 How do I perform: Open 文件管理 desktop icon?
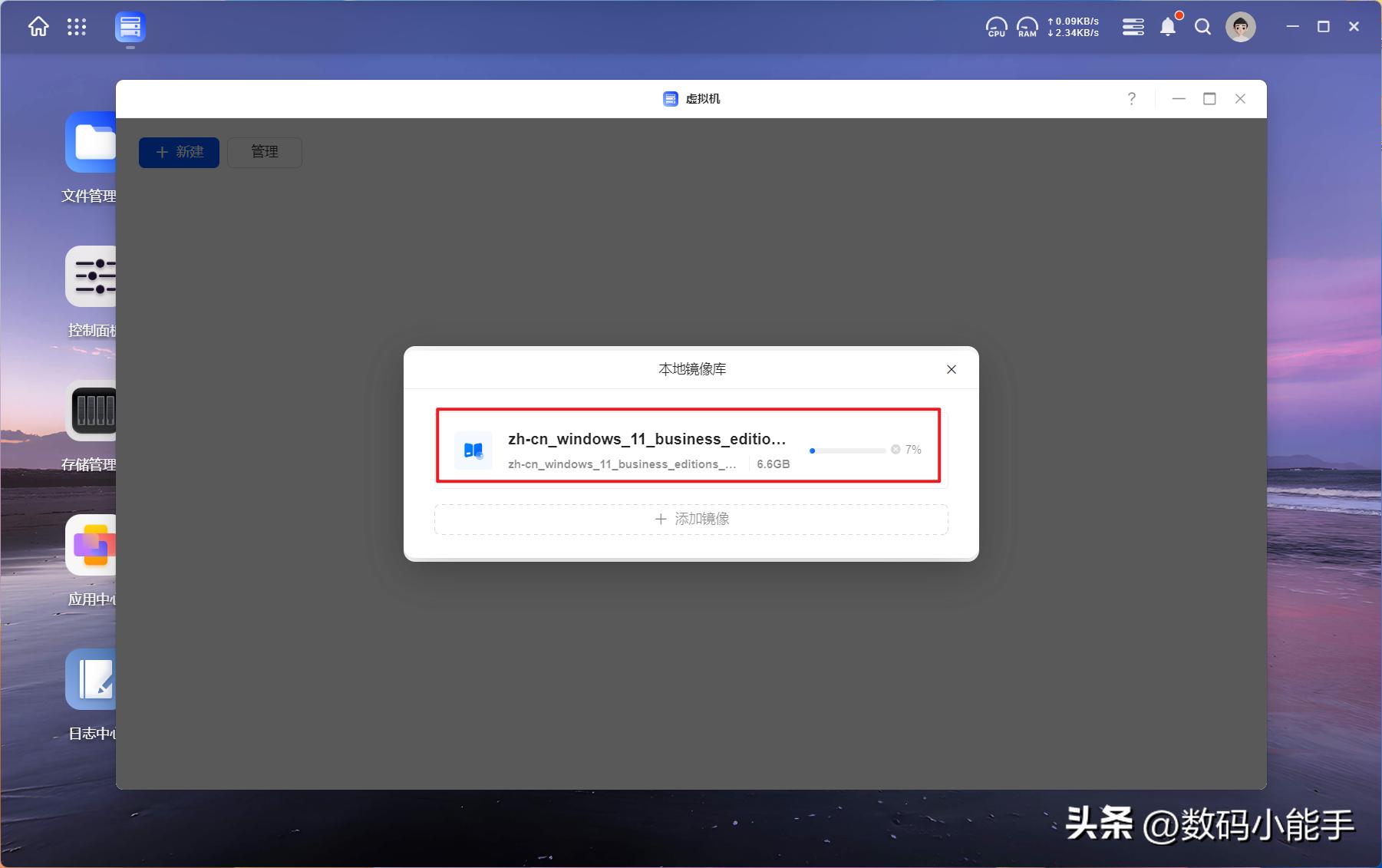click(x=91, y=144)
